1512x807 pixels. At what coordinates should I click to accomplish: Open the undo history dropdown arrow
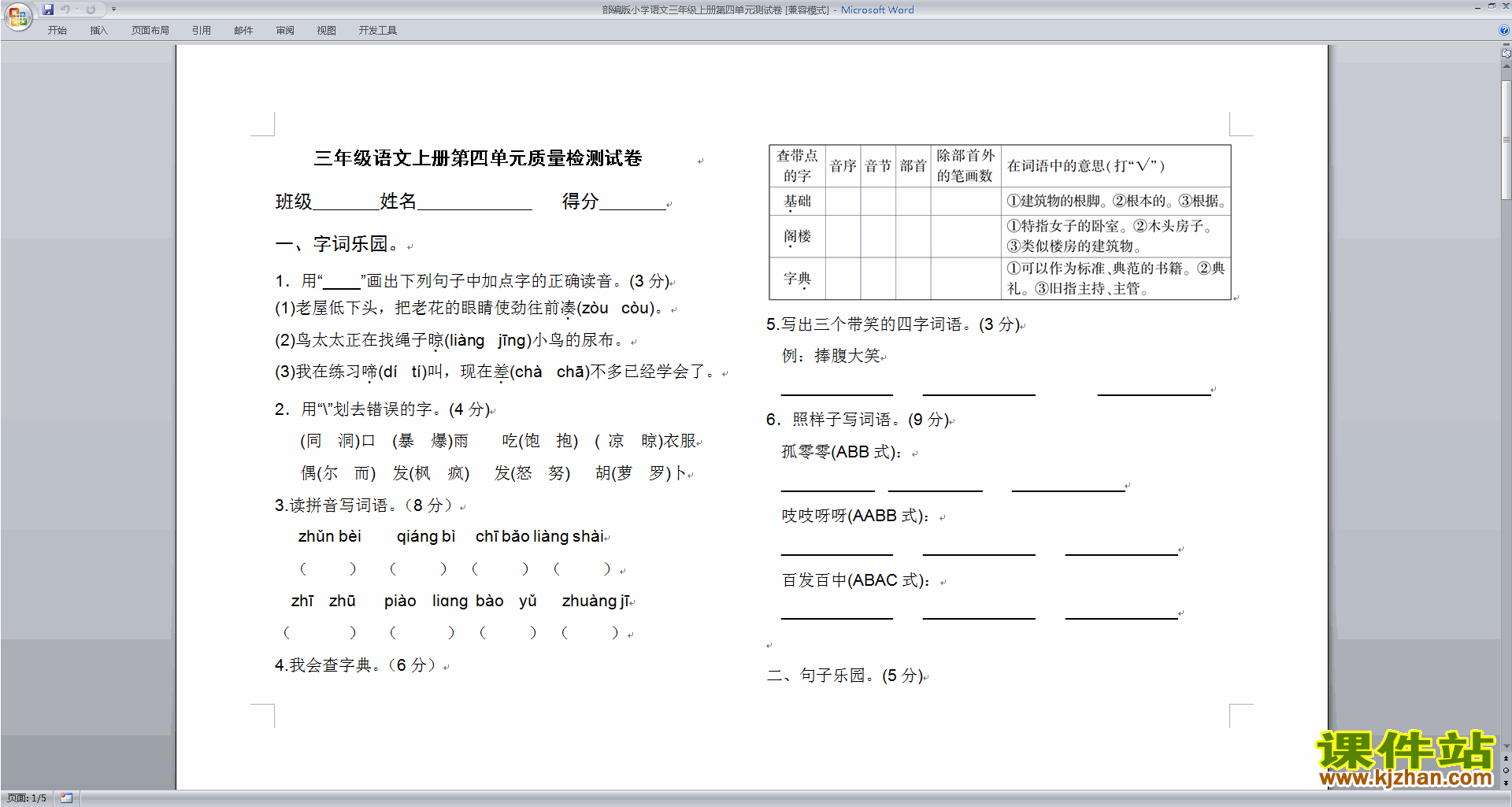click(x=76, y=9)
